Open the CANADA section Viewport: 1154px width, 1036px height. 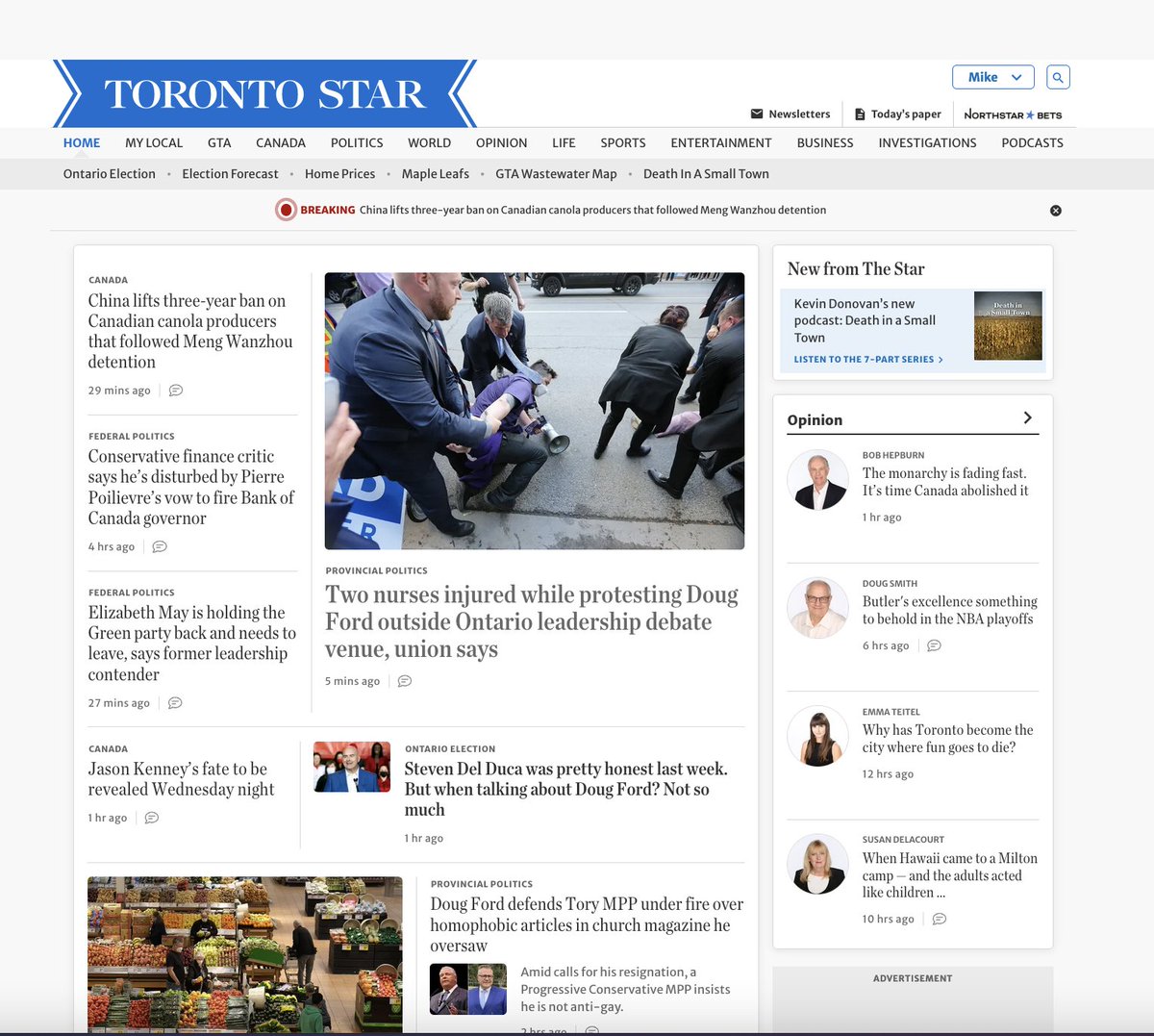pyautogui.click(x=281, y=142)
